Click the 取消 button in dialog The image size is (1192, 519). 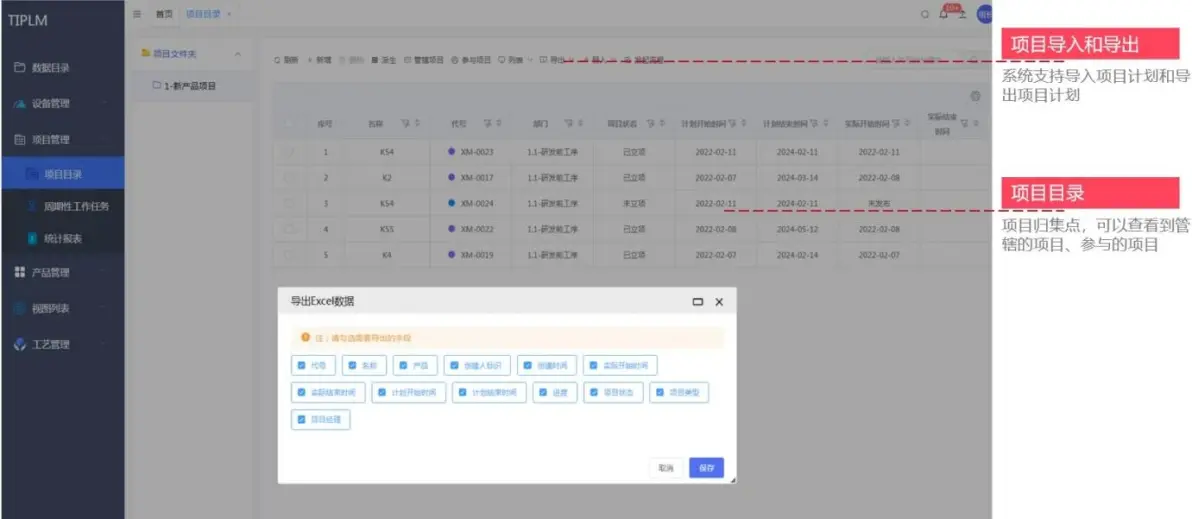click(x=666, y=468)
